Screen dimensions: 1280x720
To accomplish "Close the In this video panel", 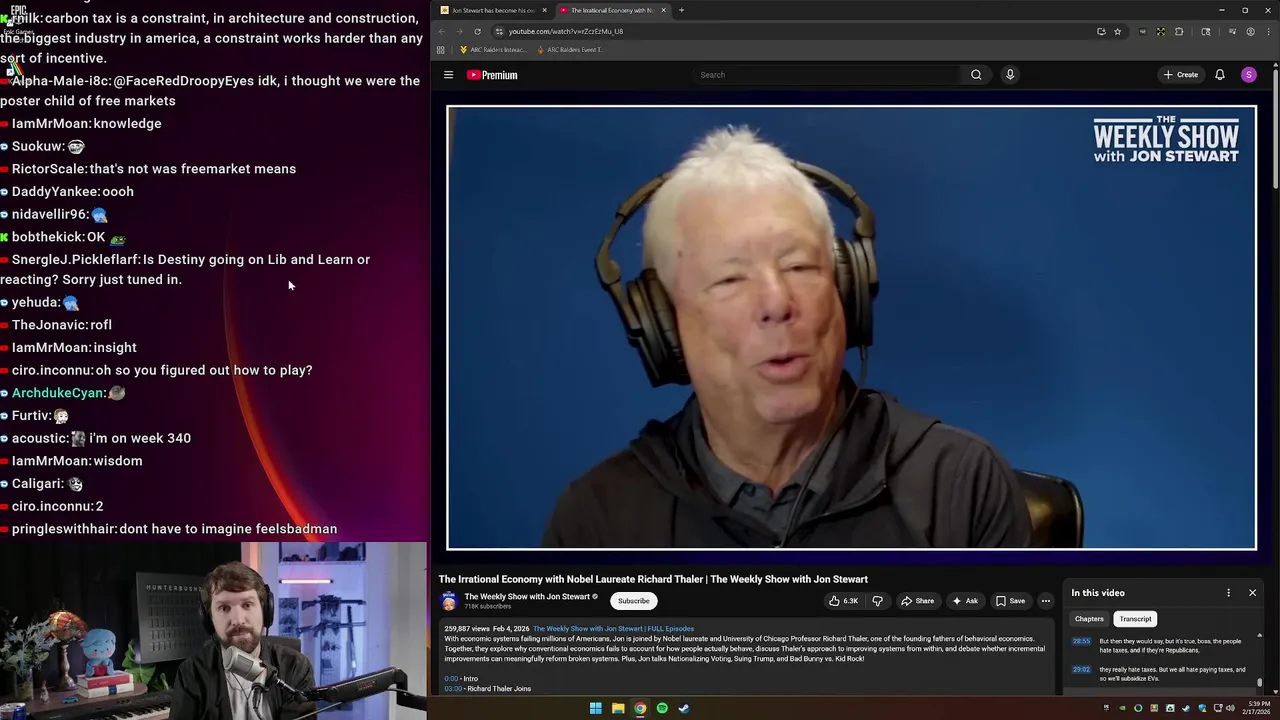I will pos(1252,593).
